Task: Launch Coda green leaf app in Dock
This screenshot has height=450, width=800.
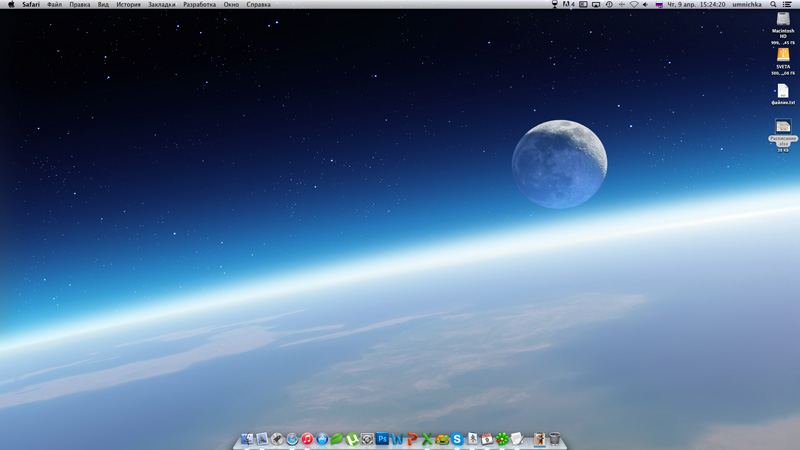Action: (337, 439)
